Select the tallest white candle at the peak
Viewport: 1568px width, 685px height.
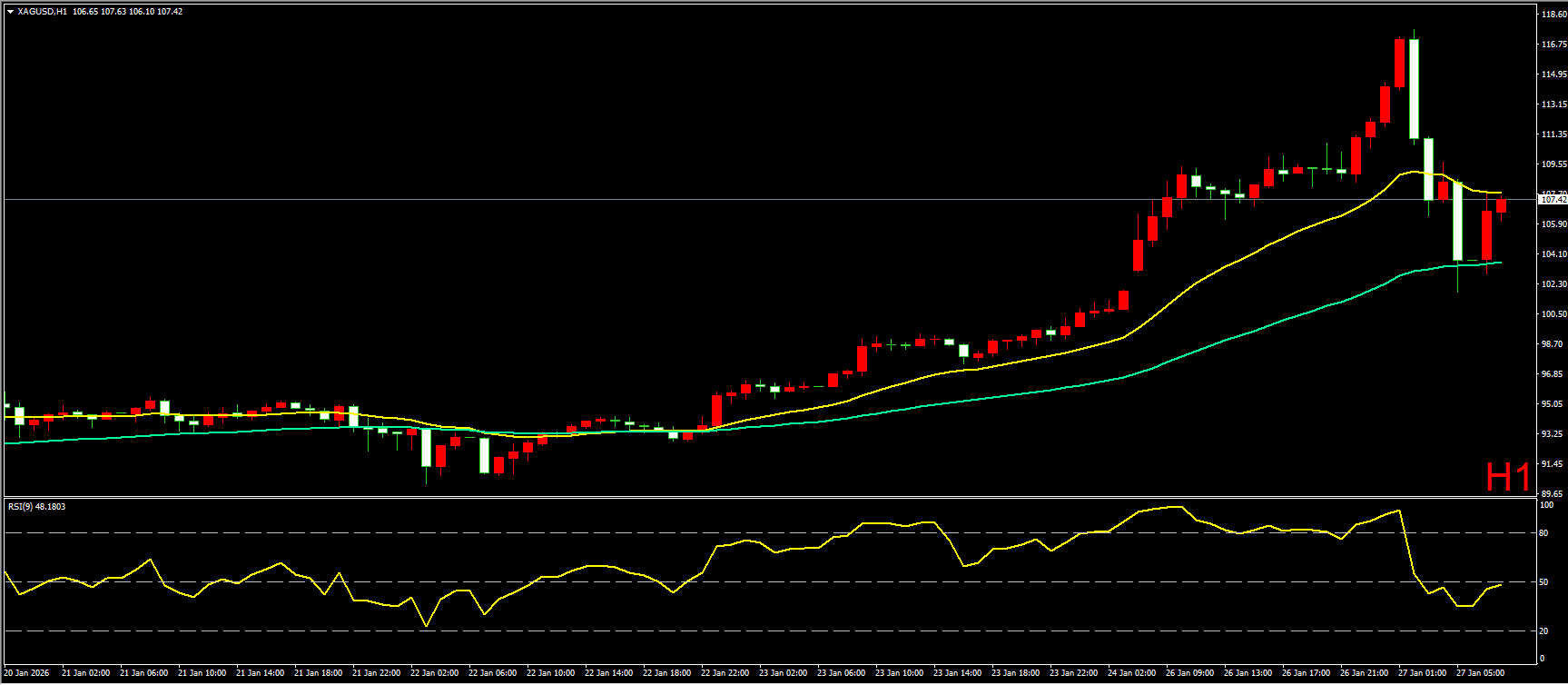[x=1414, y=89]
